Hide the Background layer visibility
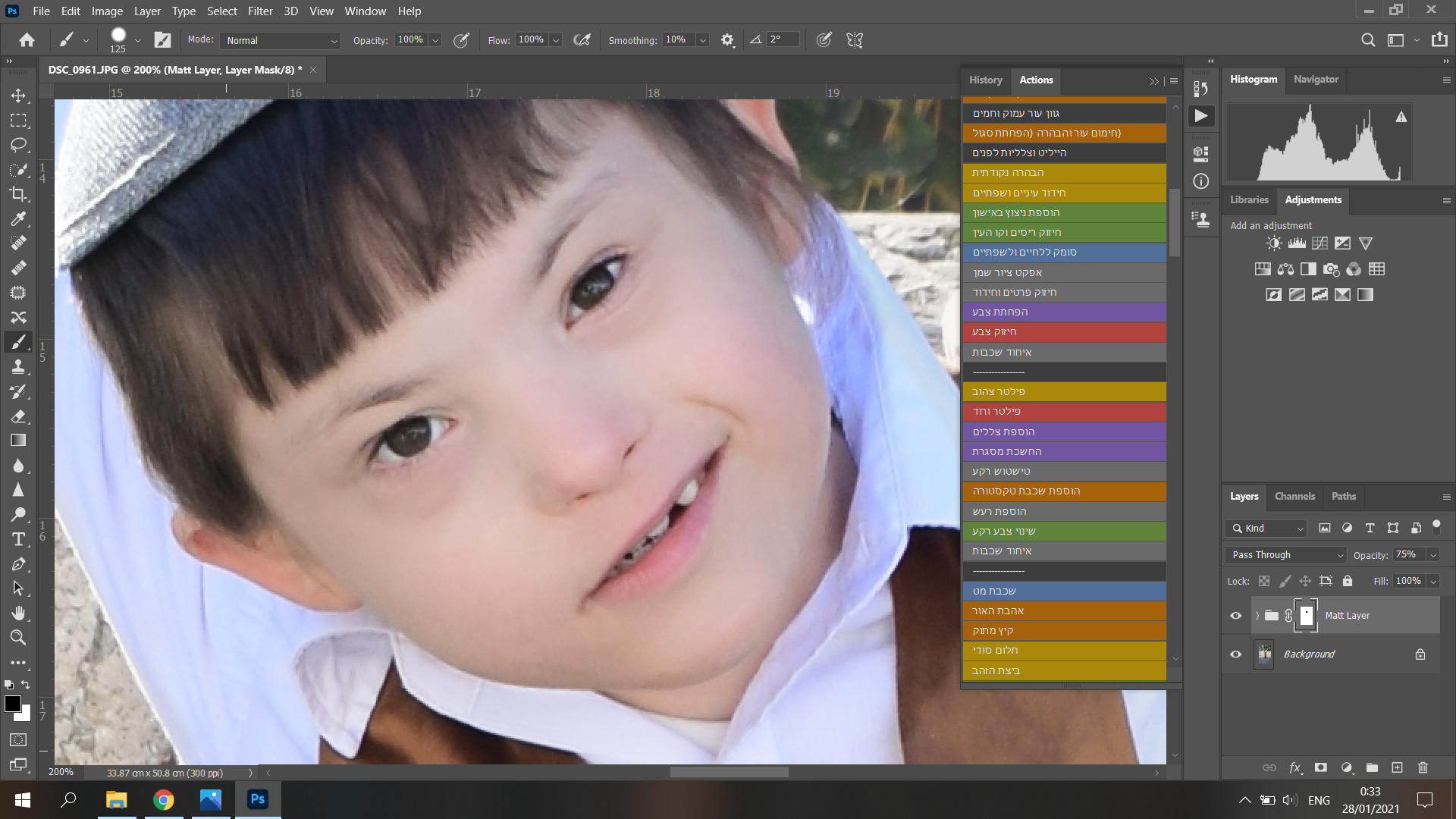This screenshot has width=1456, height=819. (1235, 654)
